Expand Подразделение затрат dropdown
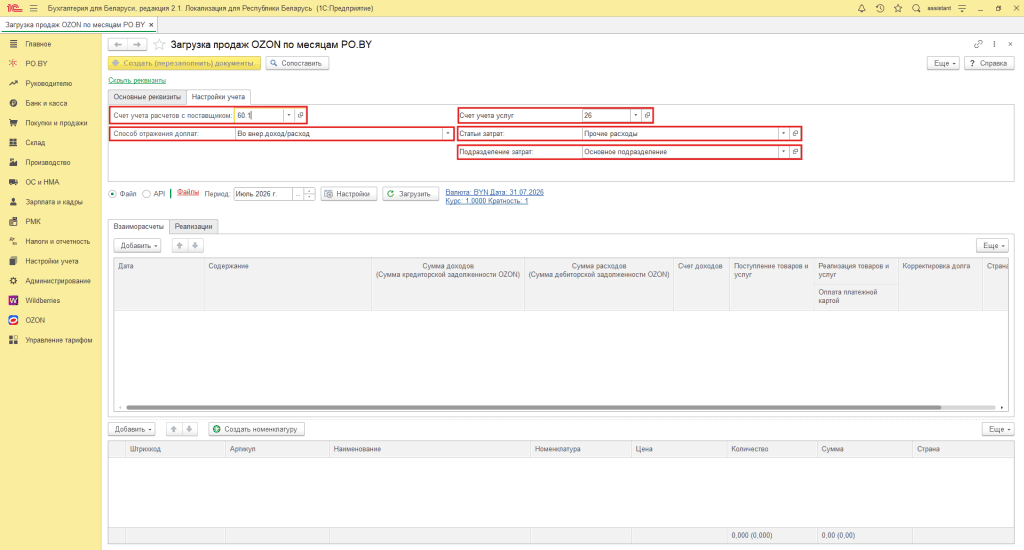Viewport: 1024px width, 550px height. (x=783, y=152)
